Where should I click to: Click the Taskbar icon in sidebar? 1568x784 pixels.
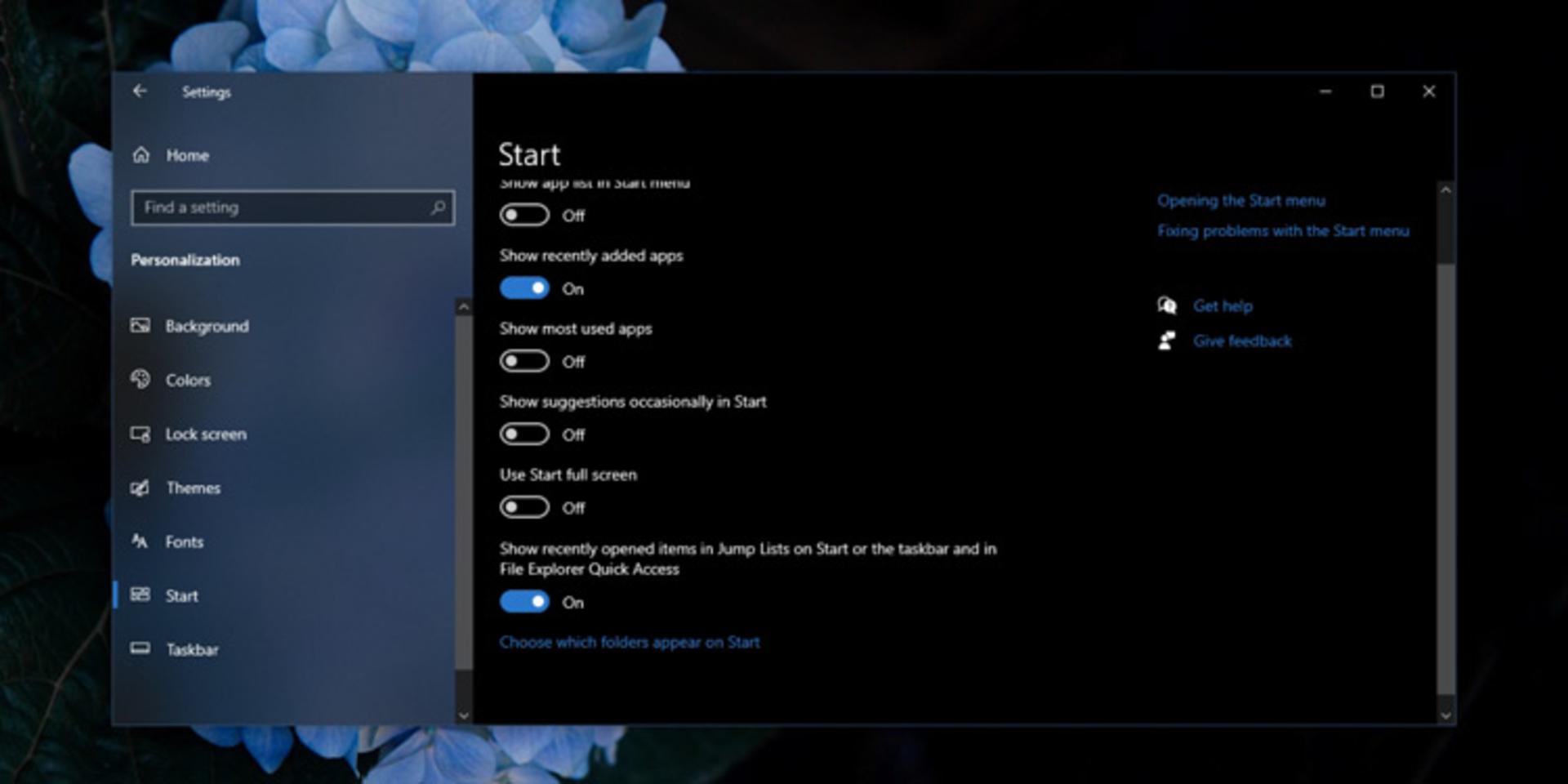point(140,648)
